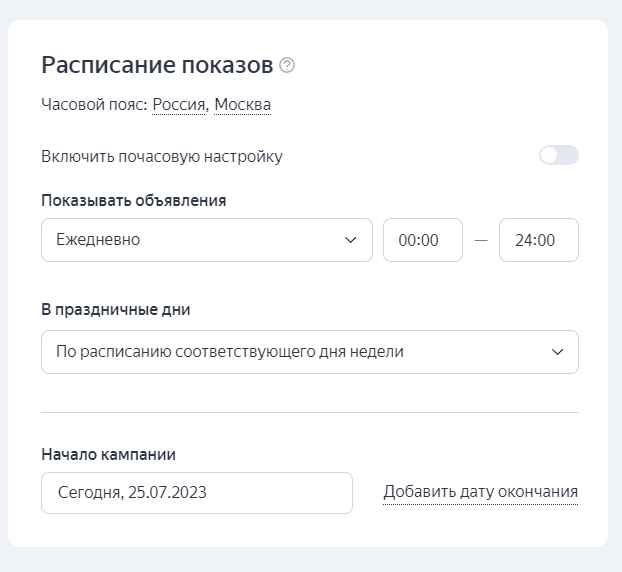
Task: Click the В праздничные дни label
Action: [116, 310]
